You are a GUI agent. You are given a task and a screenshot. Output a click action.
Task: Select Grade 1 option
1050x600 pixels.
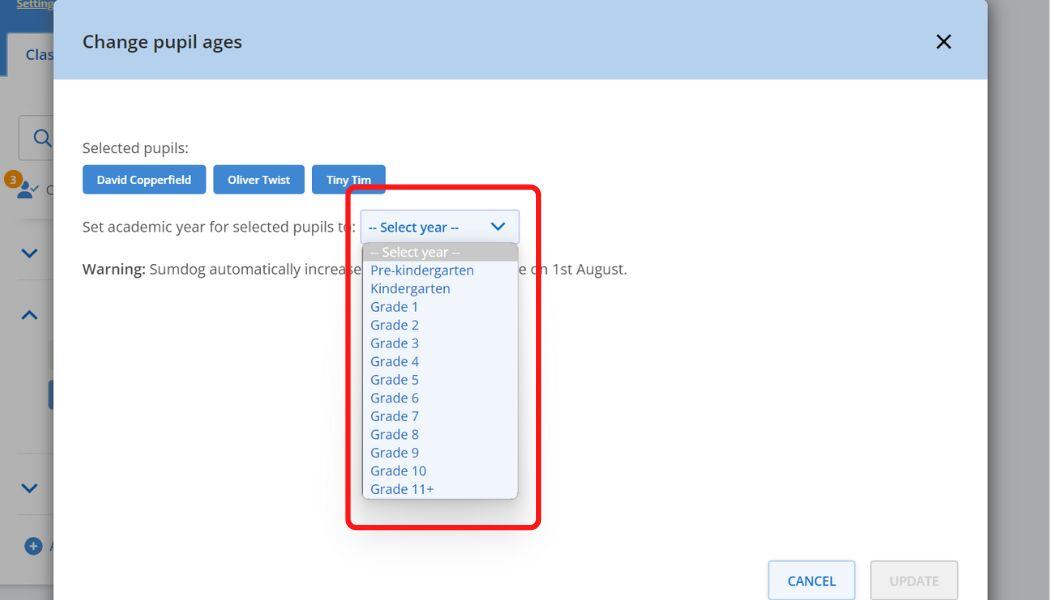pos(395,307)
